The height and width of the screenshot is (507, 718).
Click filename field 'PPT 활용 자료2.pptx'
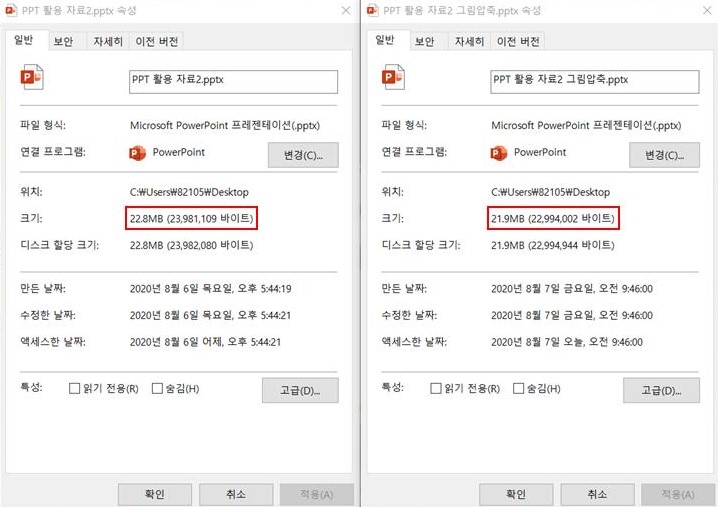(233, 81)
